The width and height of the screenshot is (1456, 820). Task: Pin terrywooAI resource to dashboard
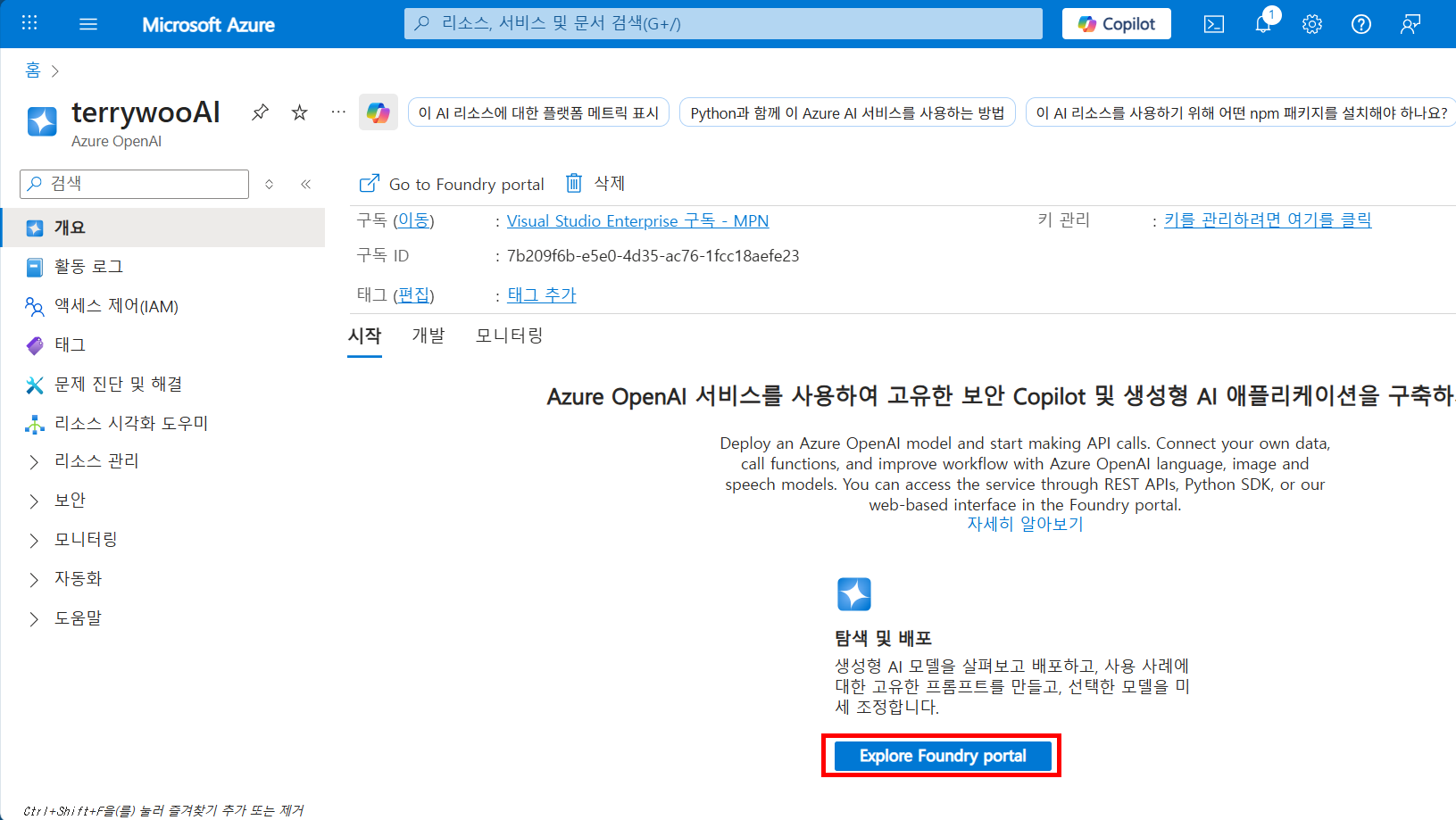coord(260,112)
